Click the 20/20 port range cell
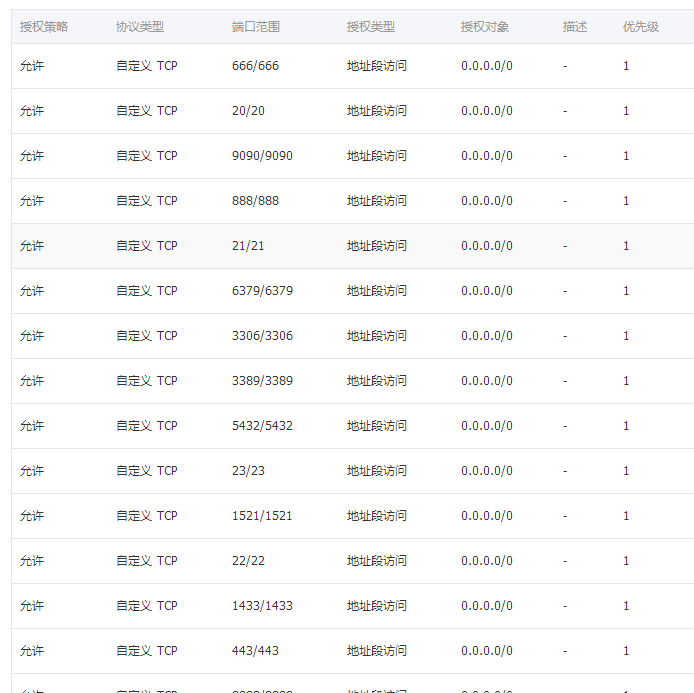 point(248,111)
